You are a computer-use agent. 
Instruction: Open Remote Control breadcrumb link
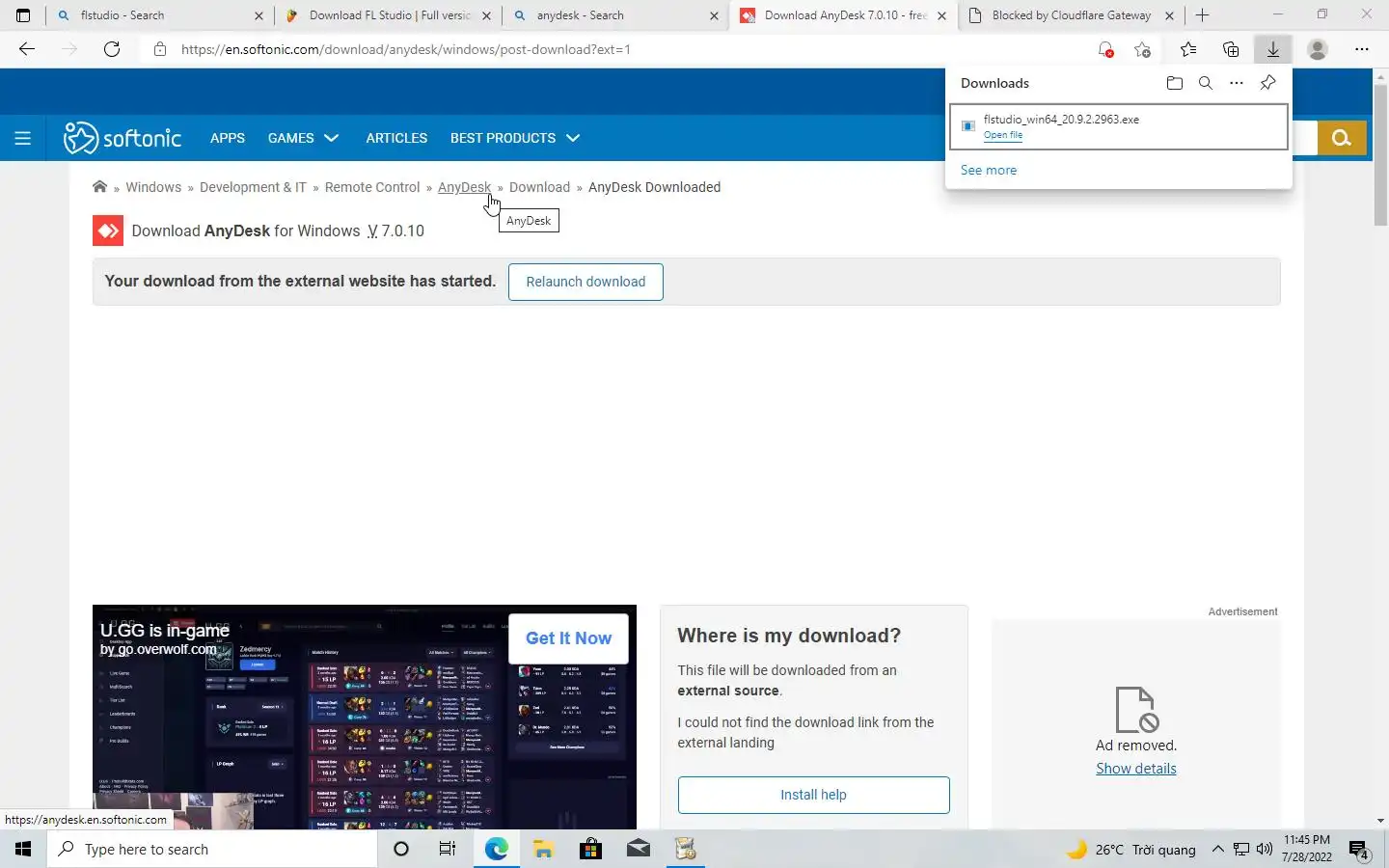click(372, 187)
